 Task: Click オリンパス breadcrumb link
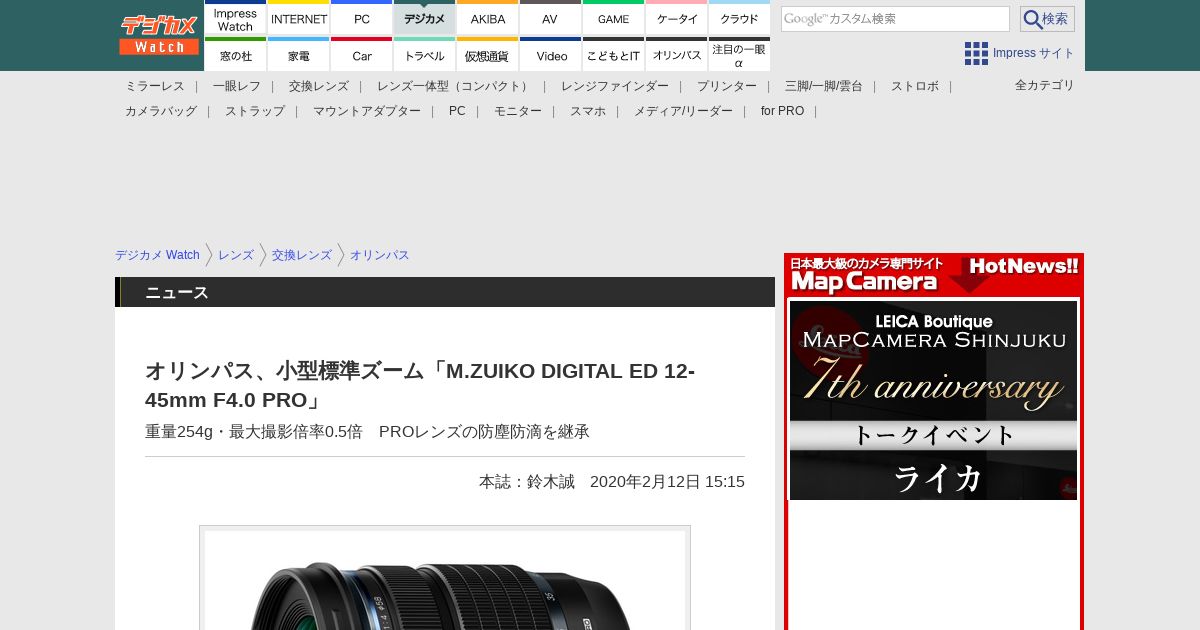point(380,255)
